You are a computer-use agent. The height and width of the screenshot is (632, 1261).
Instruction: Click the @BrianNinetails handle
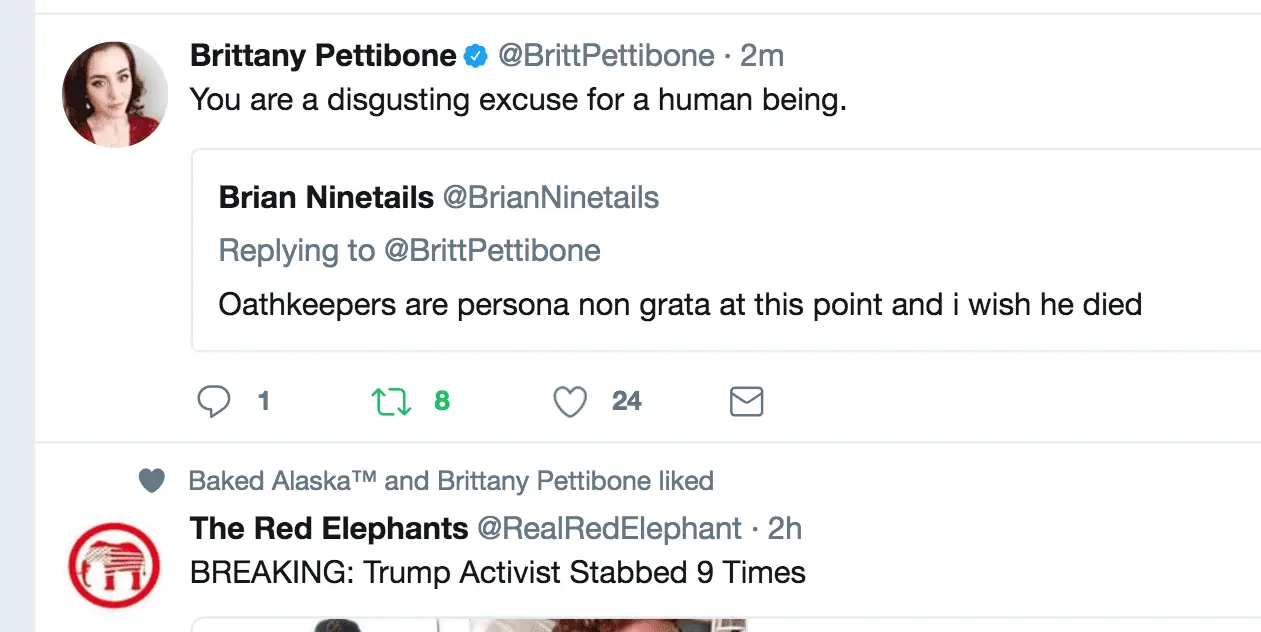pyautogui.click(x=551, y=198)
